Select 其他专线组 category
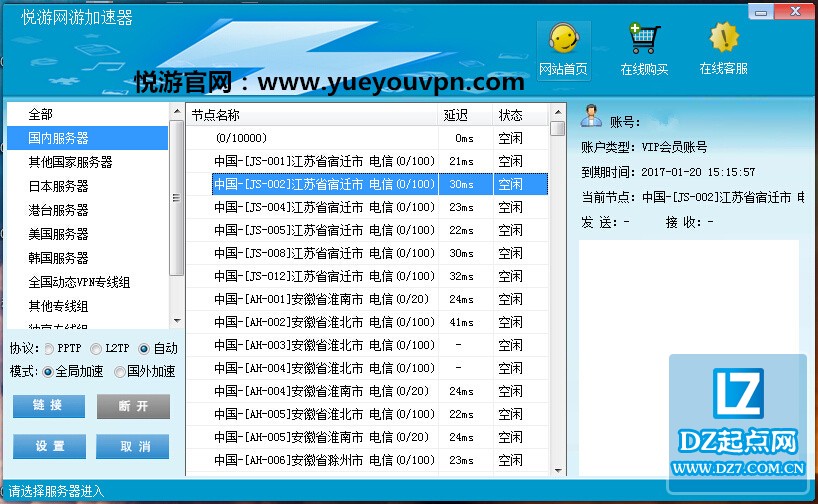This screenshot has height=504, width=818. tap(88, 306)
